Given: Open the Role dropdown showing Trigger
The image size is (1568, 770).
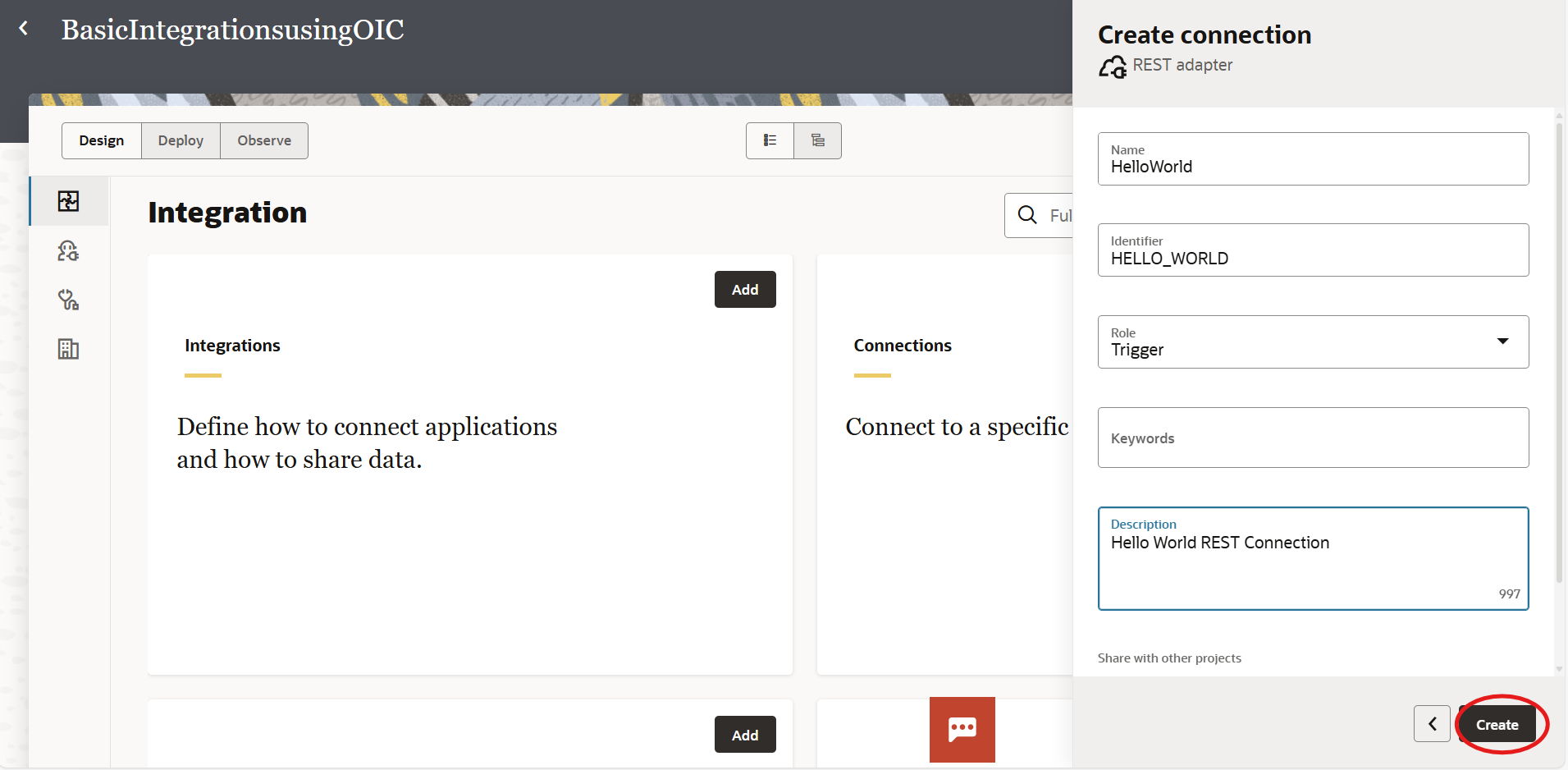Looking at the screenshot, I should [x=1502, y=341].
